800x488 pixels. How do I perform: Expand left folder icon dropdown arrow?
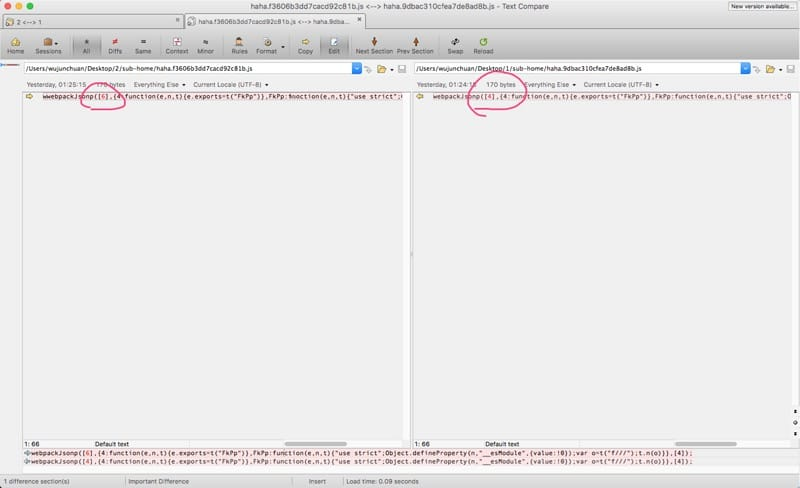(x=392, y=70)
